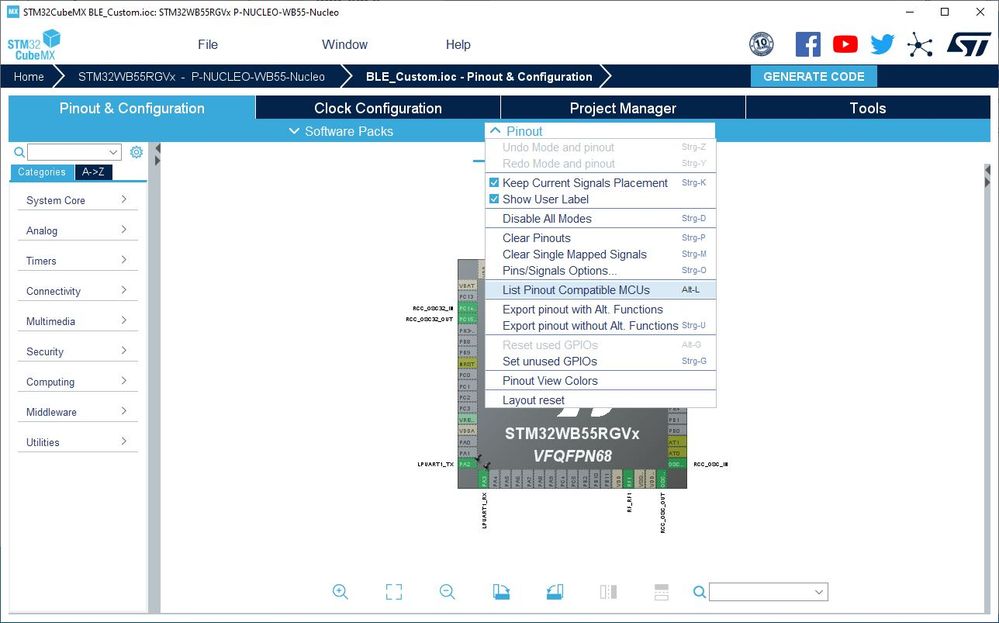
Task: Choose Export pinout with Alt. Functions
Action: [600, 310]
